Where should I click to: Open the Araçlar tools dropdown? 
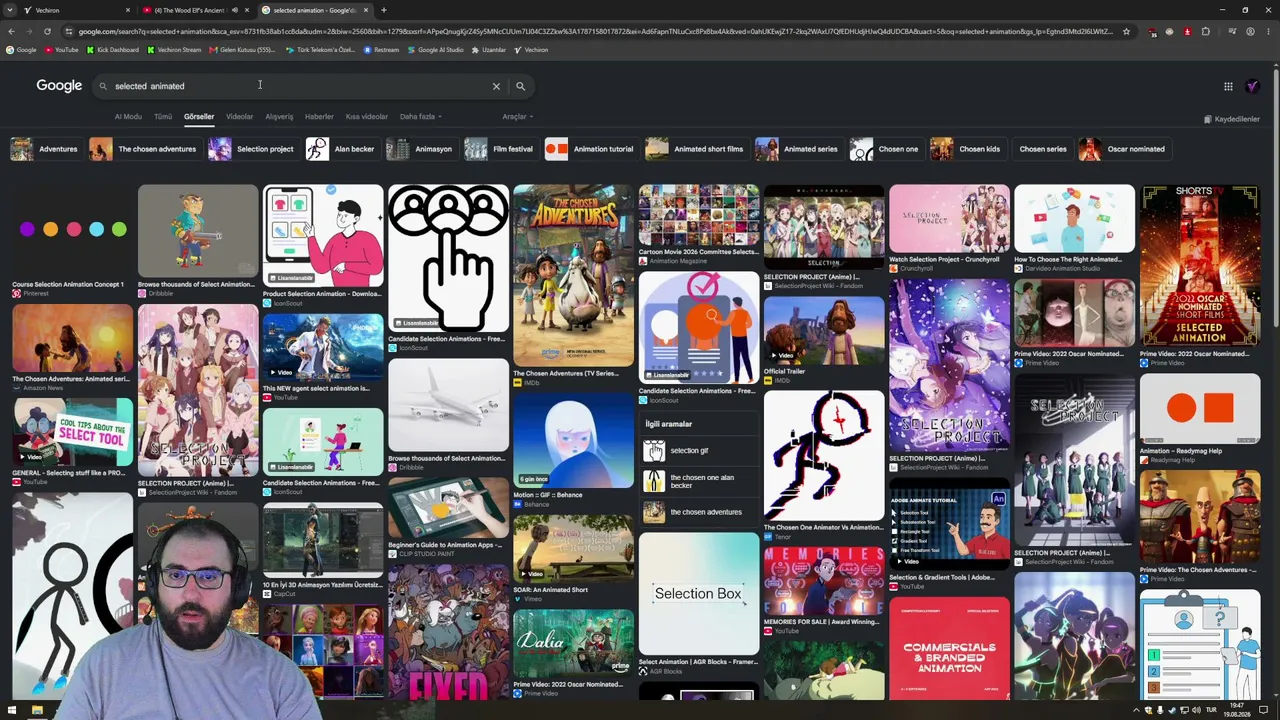click(x=517, y=117)
